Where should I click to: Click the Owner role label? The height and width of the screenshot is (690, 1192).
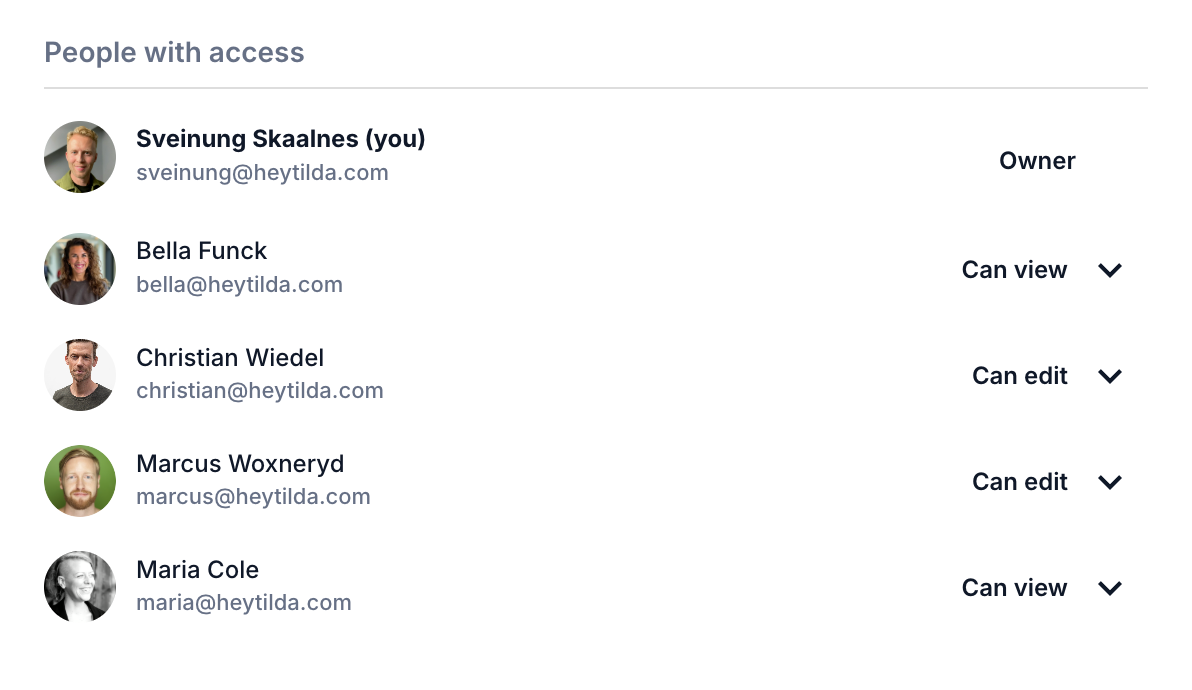pyautogui.click(x=1037, y=161)
